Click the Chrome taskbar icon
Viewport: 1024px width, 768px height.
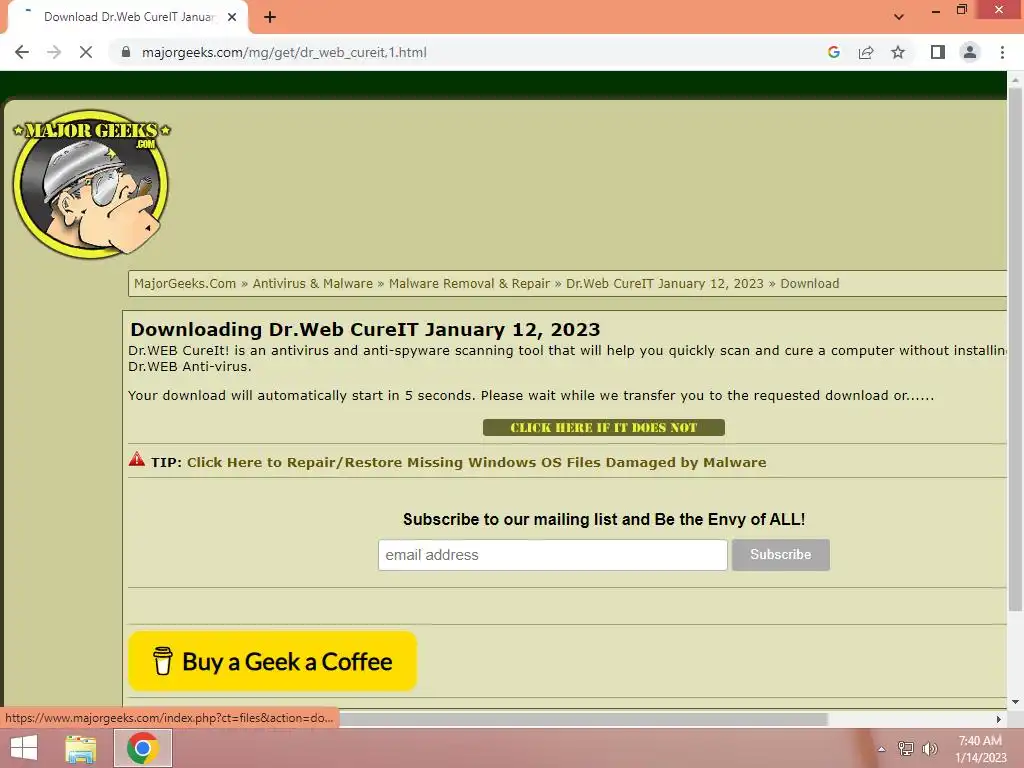[143, 748]
